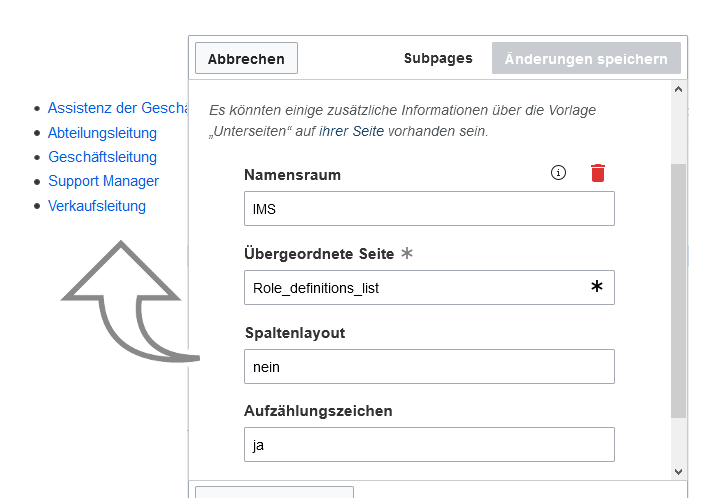Open the Verkaufsleitung page link
Image resolution: width=702 pixels, height=498 pixels.
point(97,206)
